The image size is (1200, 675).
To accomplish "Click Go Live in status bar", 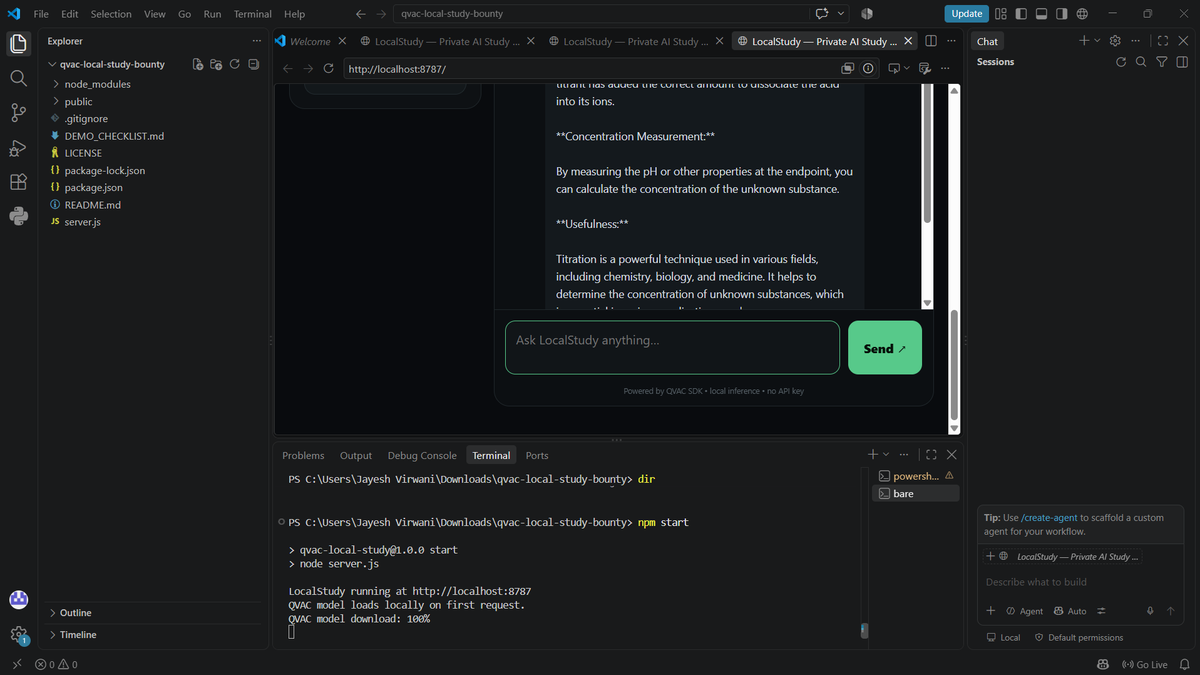I will pyautogui.click(x=1145, y=664).
